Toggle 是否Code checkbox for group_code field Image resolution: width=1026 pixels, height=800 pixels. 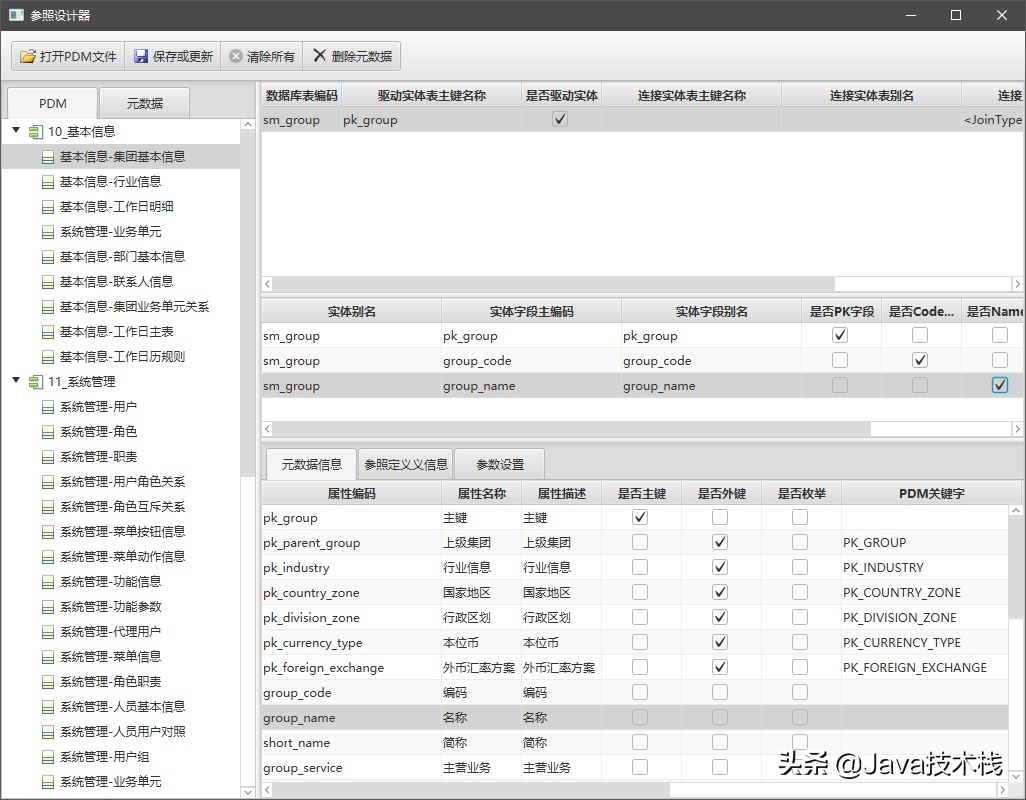920,360
